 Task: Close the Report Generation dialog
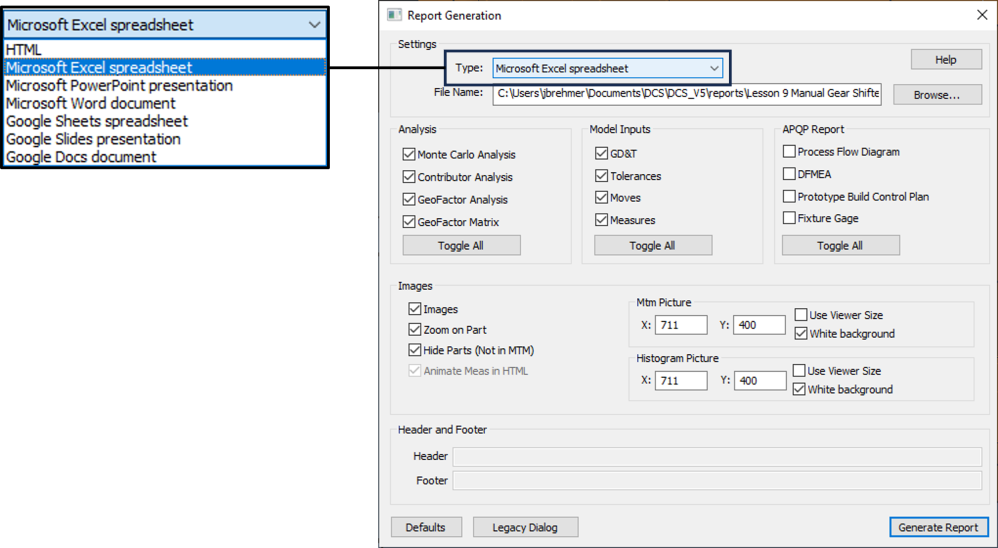[982, 15]
